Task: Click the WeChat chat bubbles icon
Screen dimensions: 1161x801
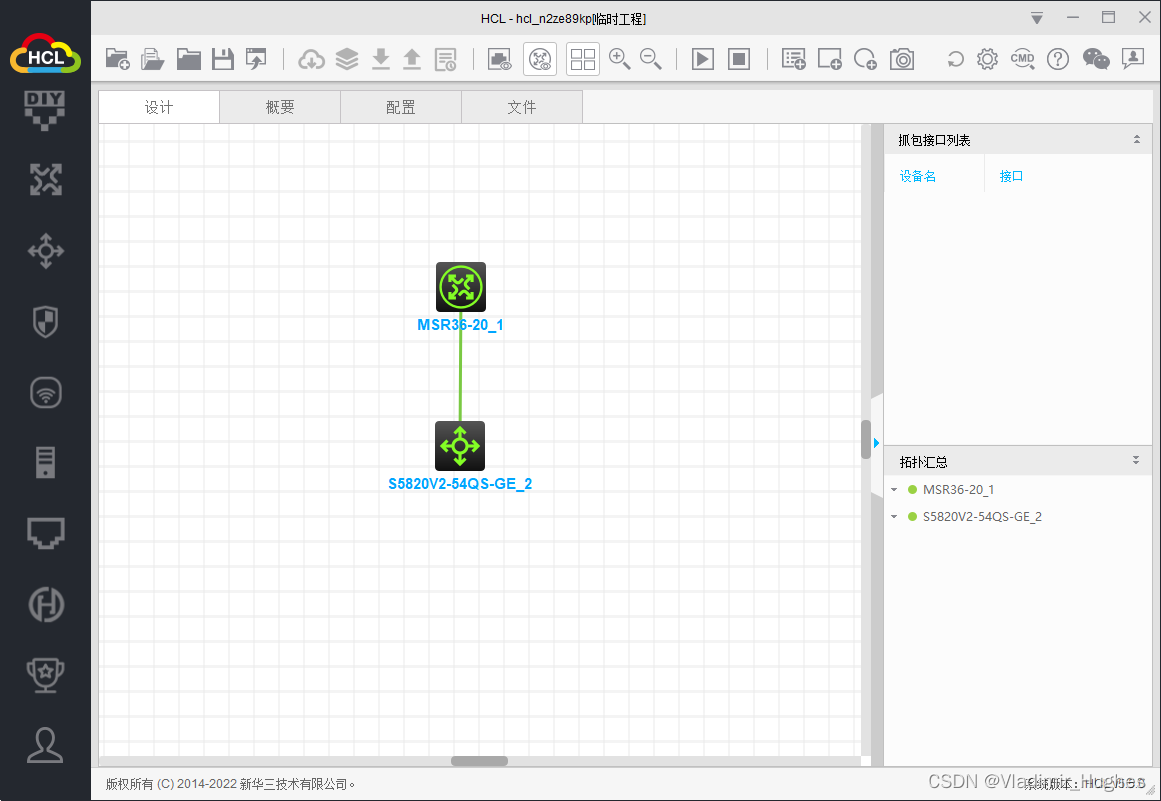Action: click(x=1096, y=58)
